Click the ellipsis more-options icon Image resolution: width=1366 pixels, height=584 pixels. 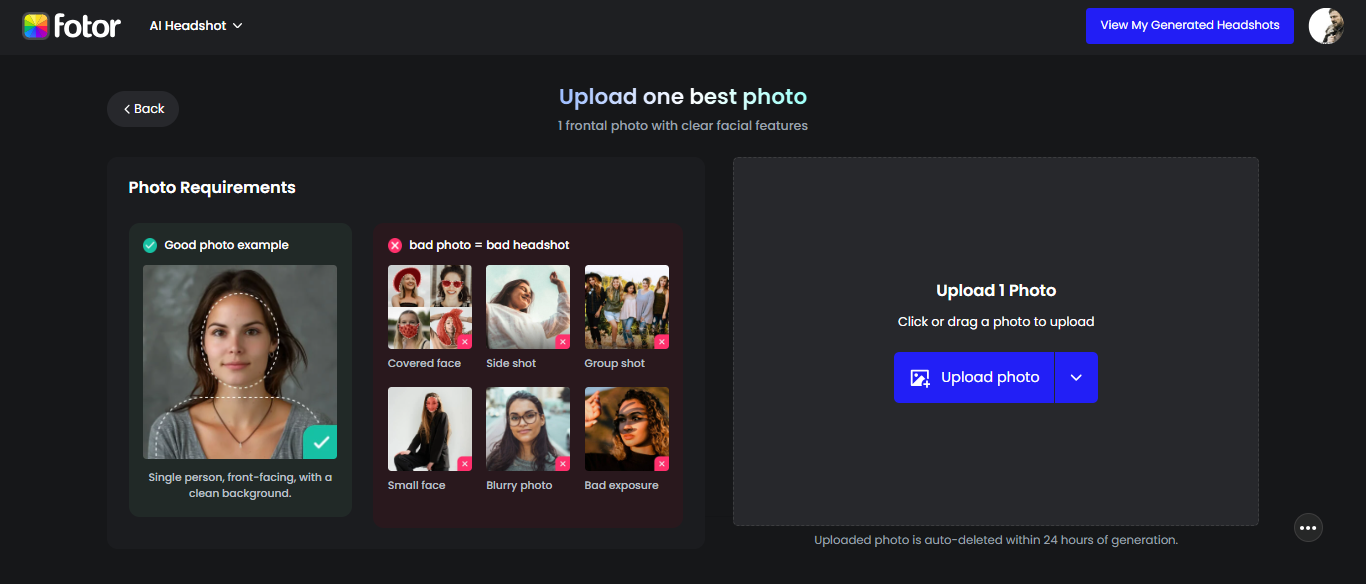coord(1308,527)
